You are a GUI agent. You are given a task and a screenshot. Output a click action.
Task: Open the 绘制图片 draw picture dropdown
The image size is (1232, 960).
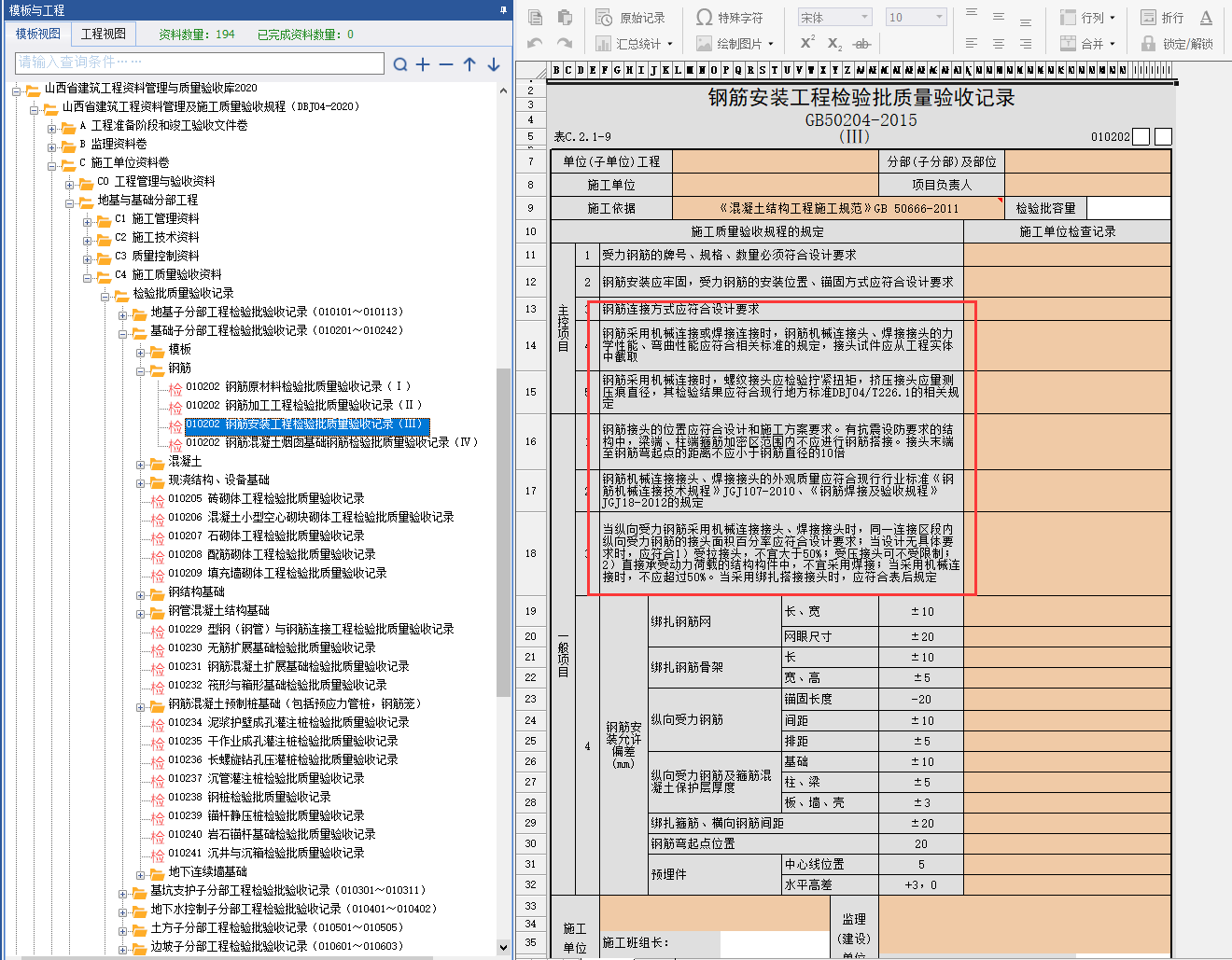(x=737, y=44)
